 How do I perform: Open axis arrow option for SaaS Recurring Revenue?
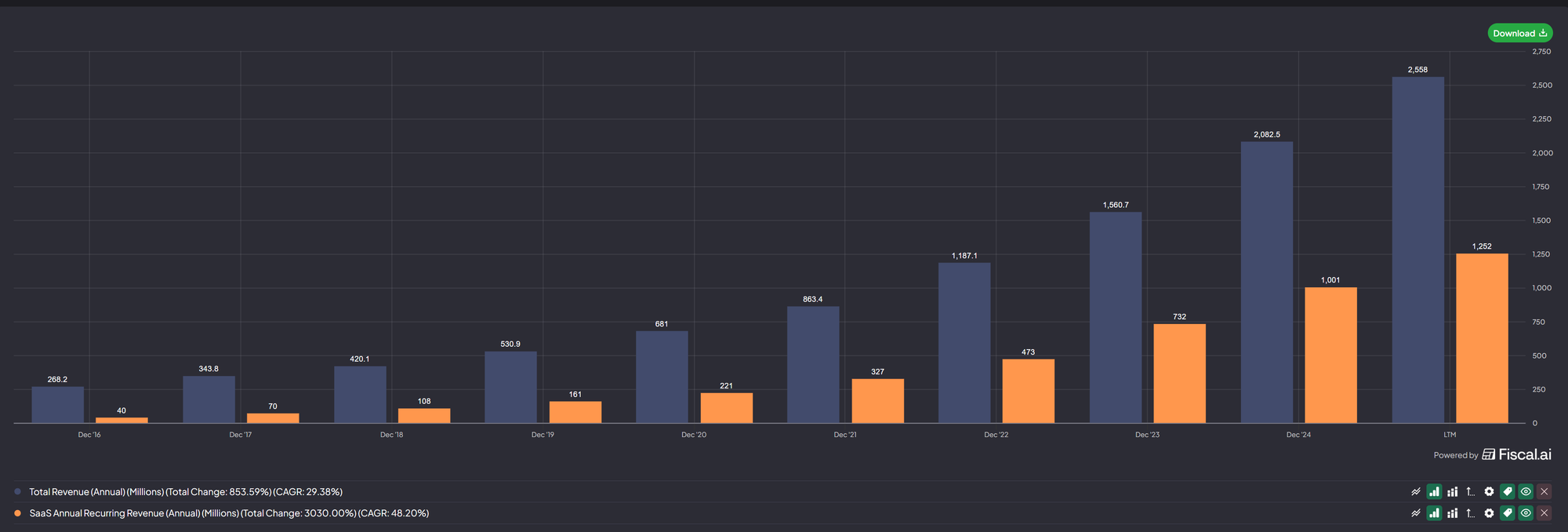coord(1470,513)
